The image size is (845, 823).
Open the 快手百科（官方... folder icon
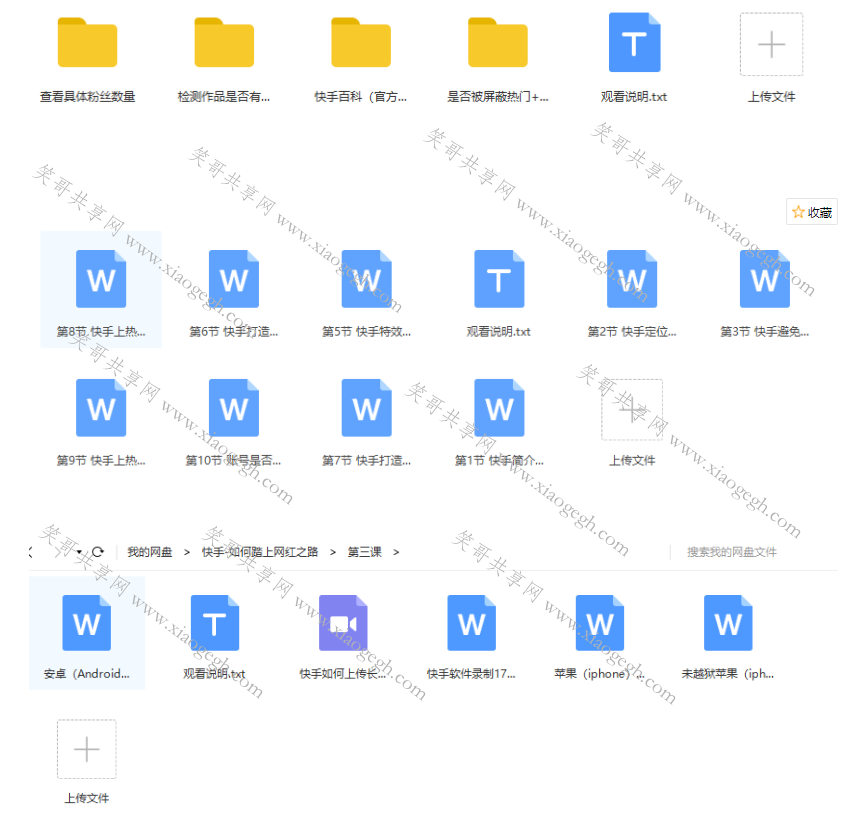(x=361, y=43)
